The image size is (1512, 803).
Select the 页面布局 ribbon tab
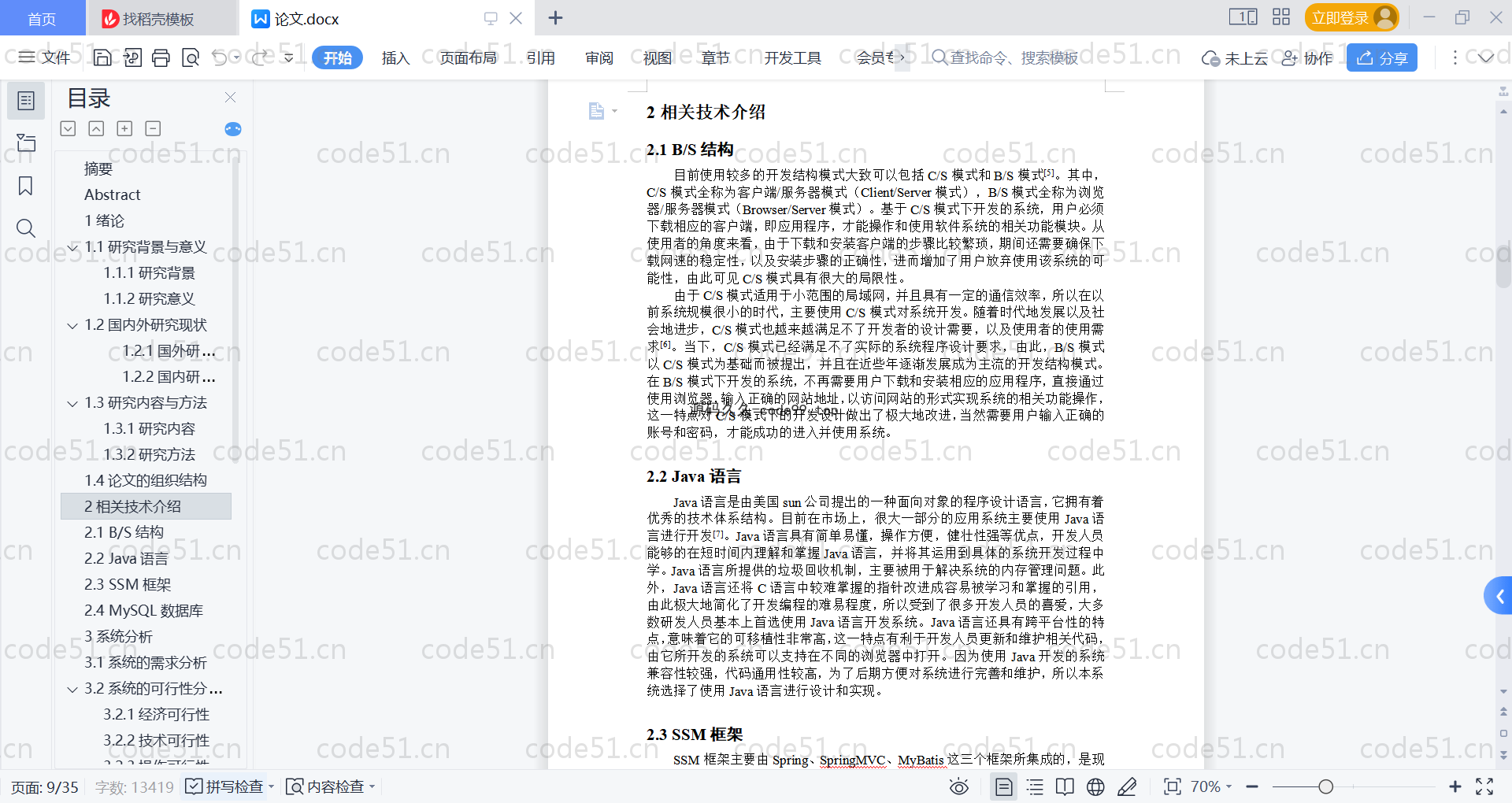click(468, 57)
